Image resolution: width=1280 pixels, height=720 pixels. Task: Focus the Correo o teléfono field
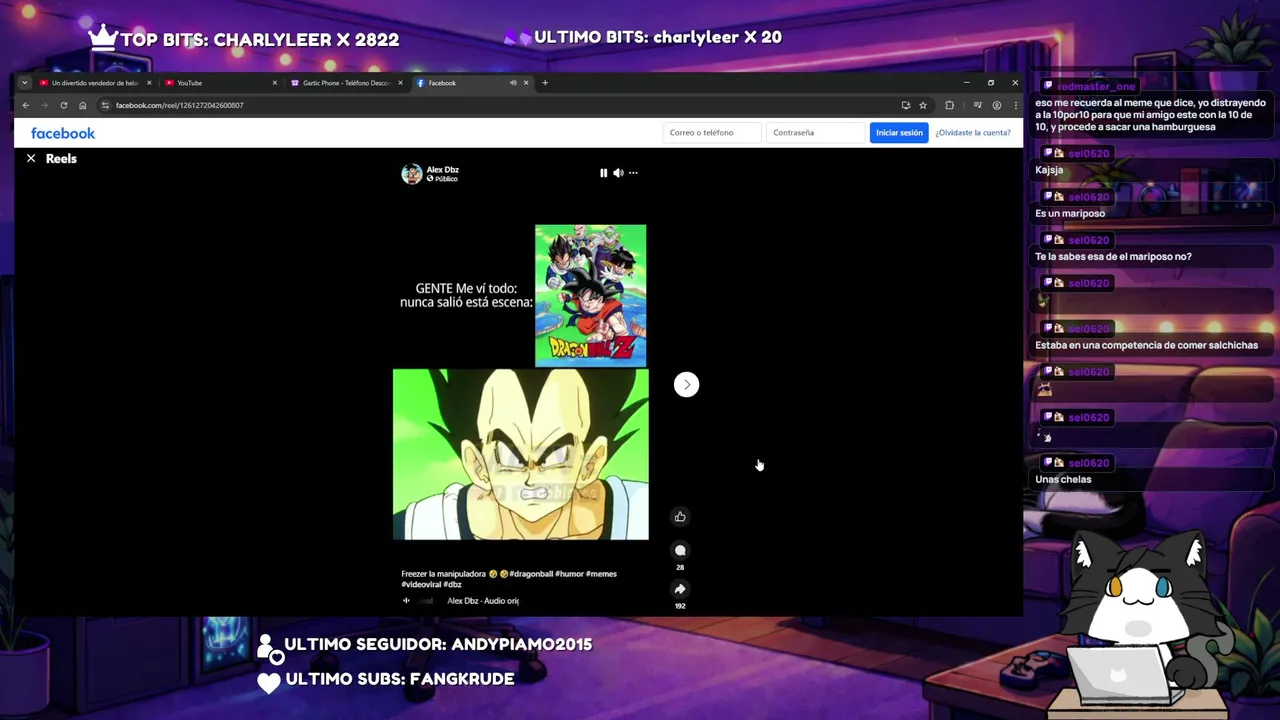(711, 132)
